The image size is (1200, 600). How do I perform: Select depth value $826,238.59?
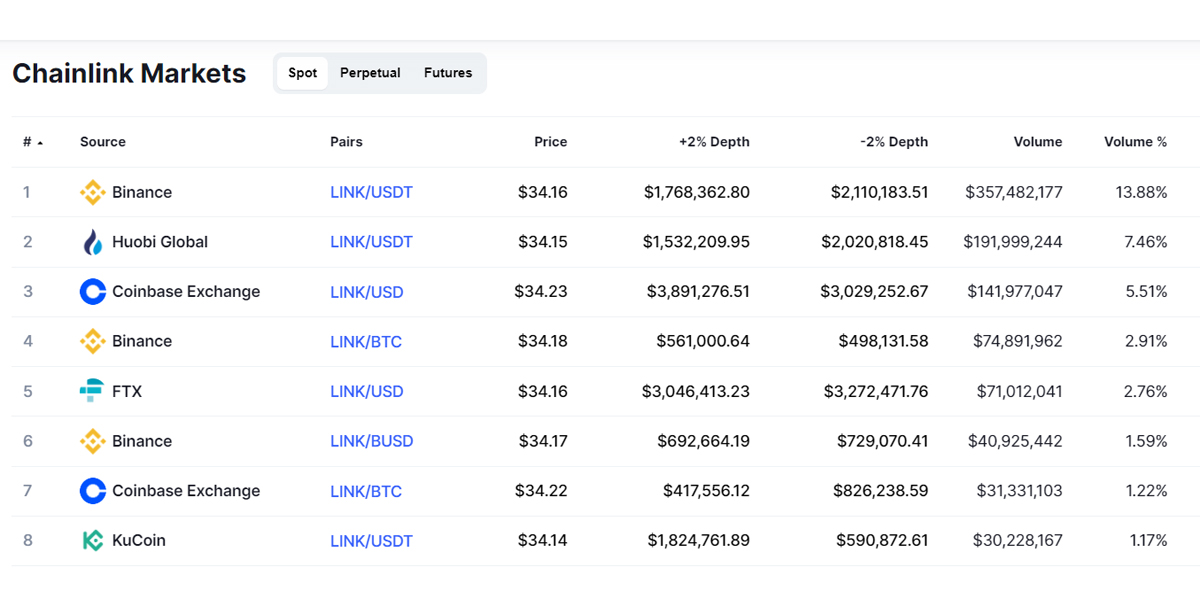click(x=881, y=491)
